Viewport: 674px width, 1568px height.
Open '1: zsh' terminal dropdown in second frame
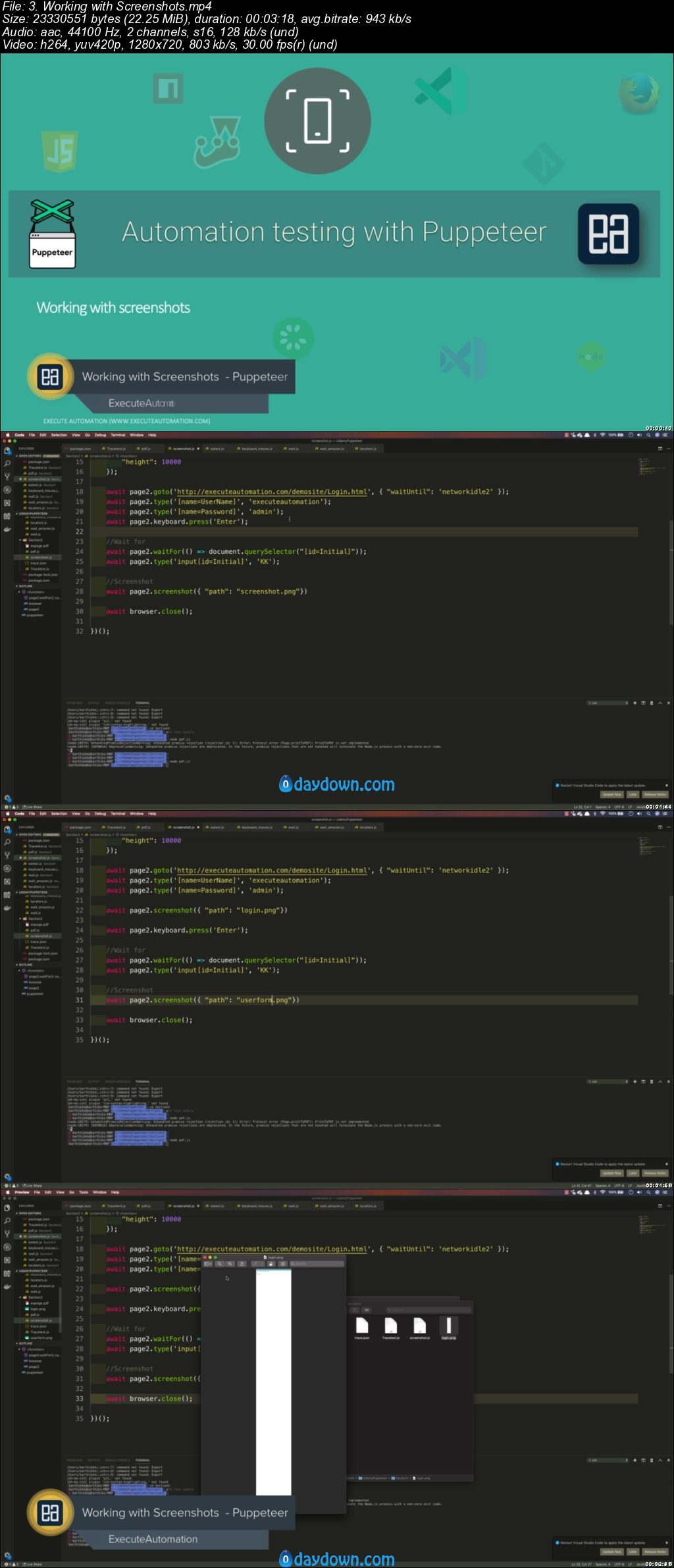(608, 1081)
